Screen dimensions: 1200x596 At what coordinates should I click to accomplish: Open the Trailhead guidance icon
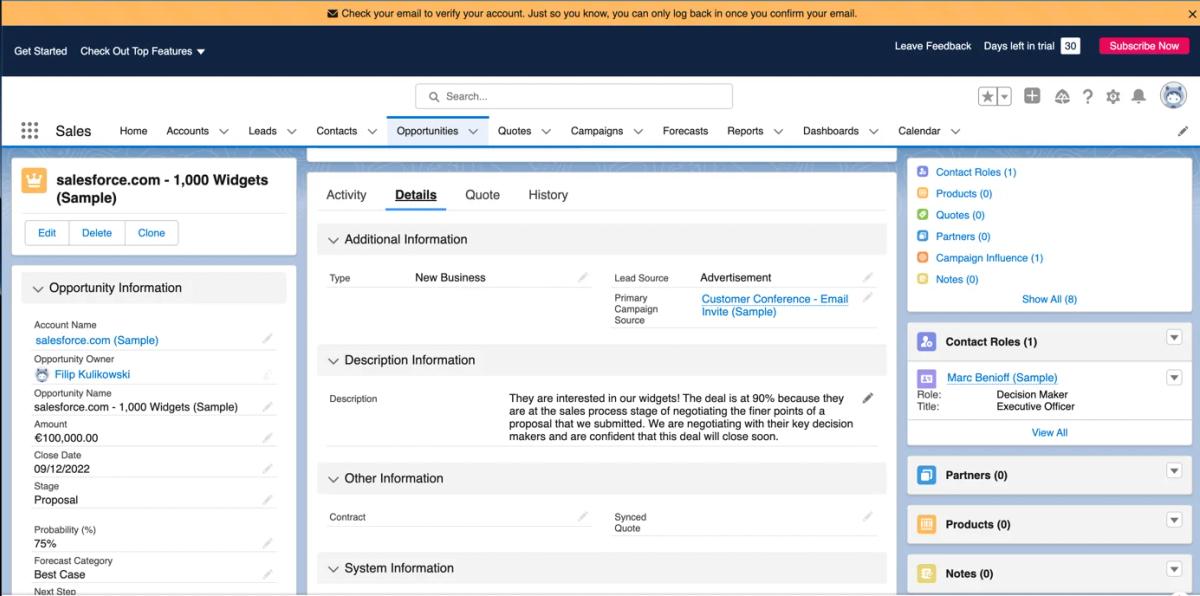pyautogui.click(x=1062, y=96)
